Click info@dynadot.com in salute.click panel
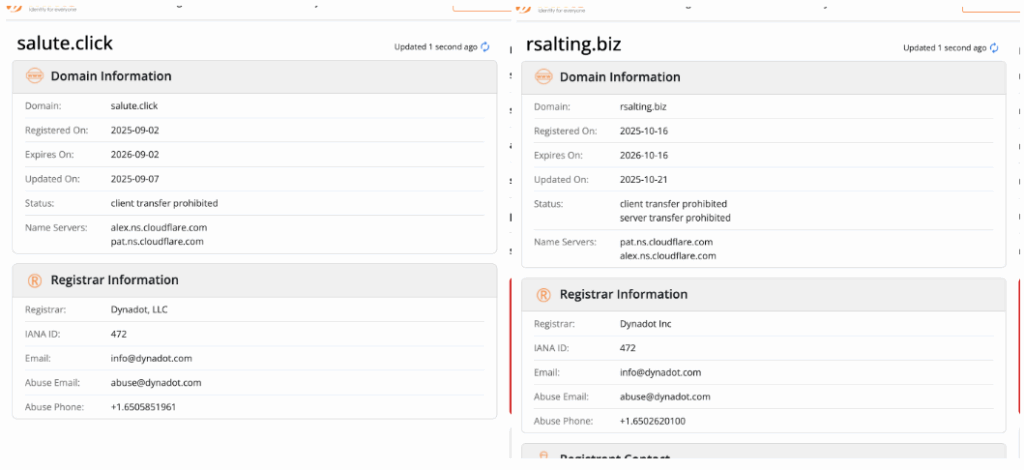This screenshot has width=1024, height=470. [151, 358]
